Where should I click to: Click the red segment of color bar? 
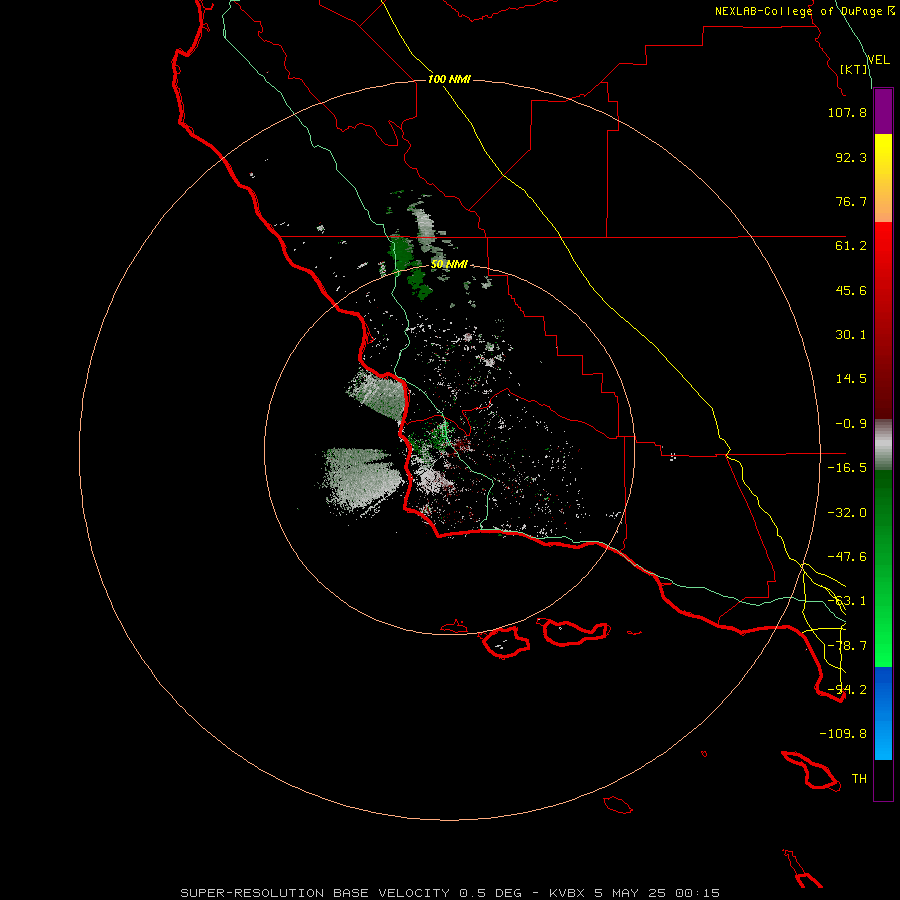tap(883, 320)
